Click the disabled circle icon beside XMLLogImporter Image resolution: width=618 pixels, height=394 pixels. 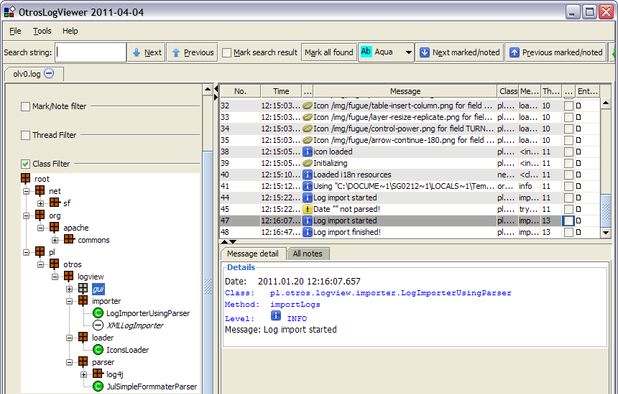[x=98, y=325]
